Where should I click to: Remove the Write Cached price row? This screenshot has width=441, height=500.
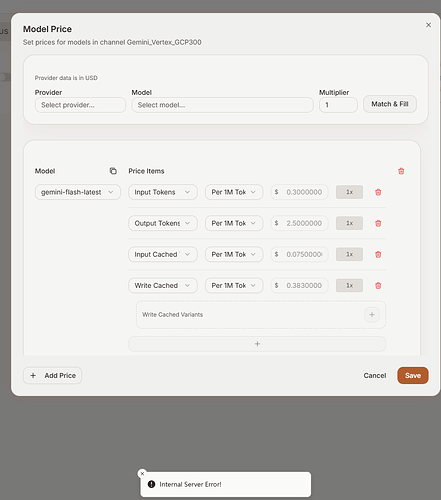(378, 286)
